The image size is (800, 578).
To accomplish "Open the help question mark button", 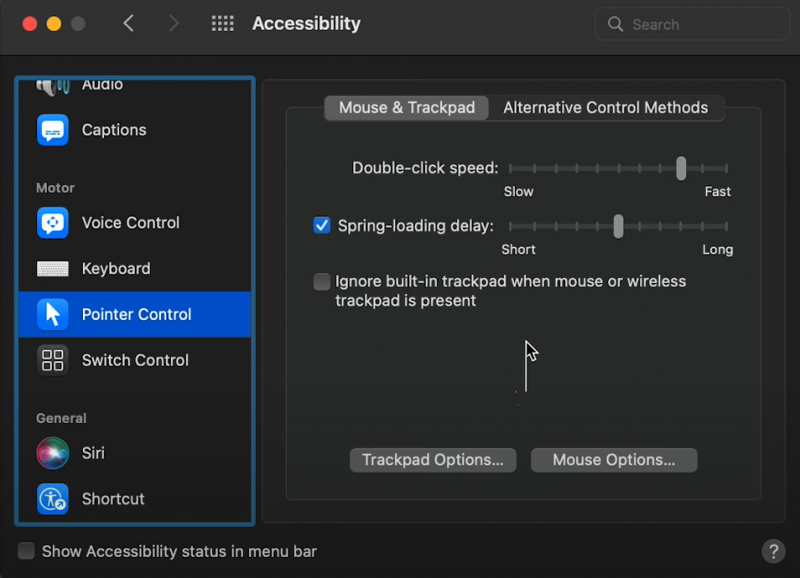I will click(773, 551).
